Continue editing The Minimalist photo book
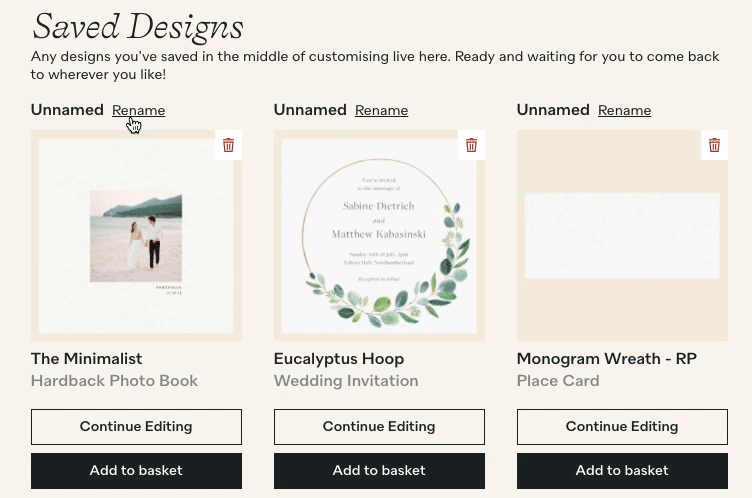Viewport: 752px width, 498px height. 136,427
